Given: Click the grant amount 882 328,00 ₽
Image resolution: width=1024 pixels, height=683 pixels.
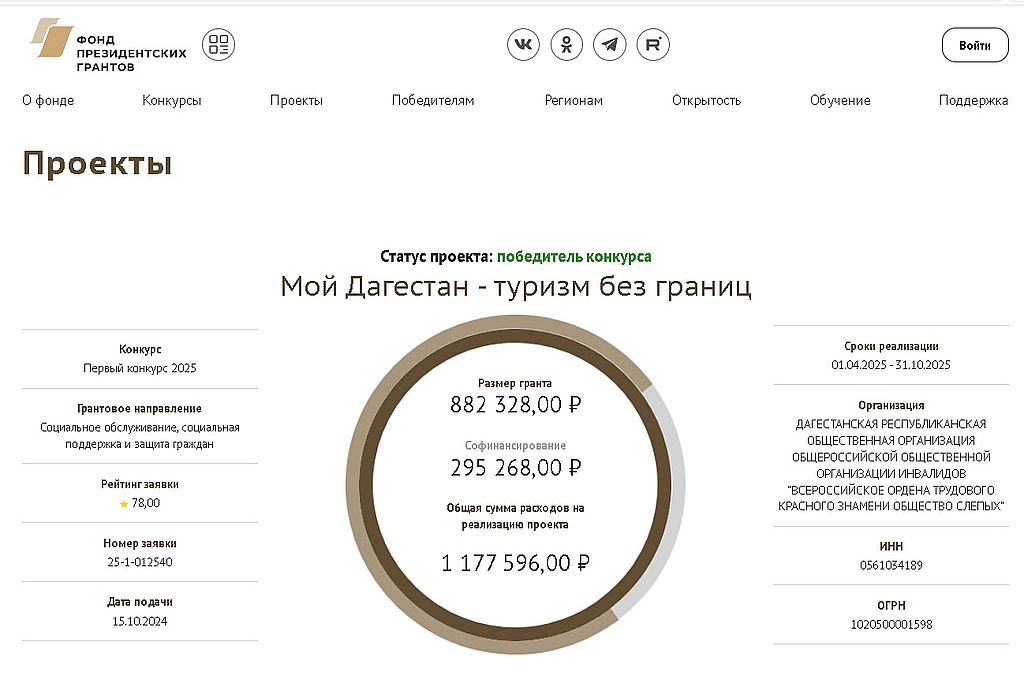Looking at the screenshot, I should pos(516,405).
